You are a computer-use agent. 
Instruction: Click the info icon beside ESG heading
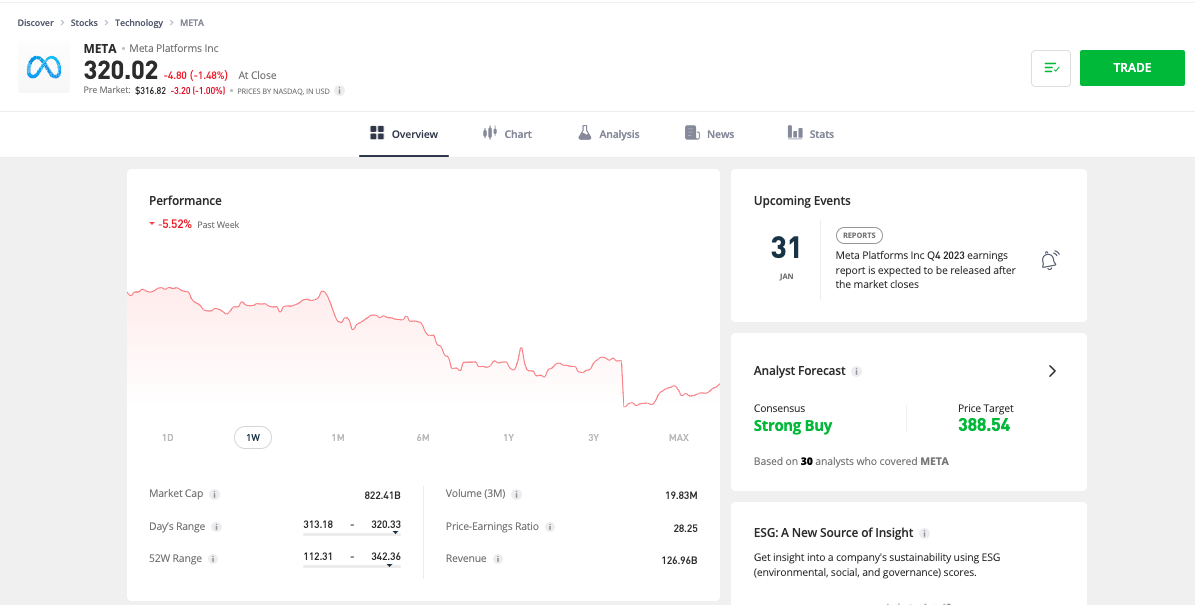(924, 533)
